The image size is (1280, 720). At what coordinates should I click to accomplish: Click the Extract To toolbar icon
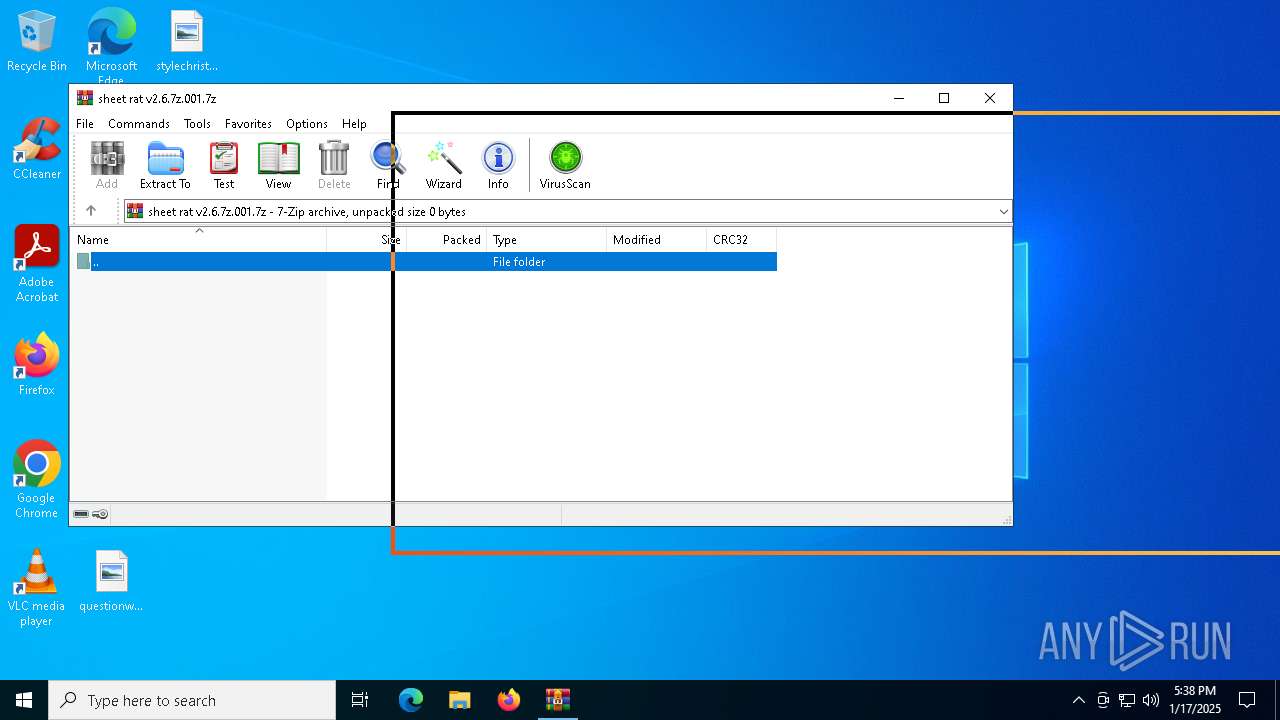[x=165, y=165]
